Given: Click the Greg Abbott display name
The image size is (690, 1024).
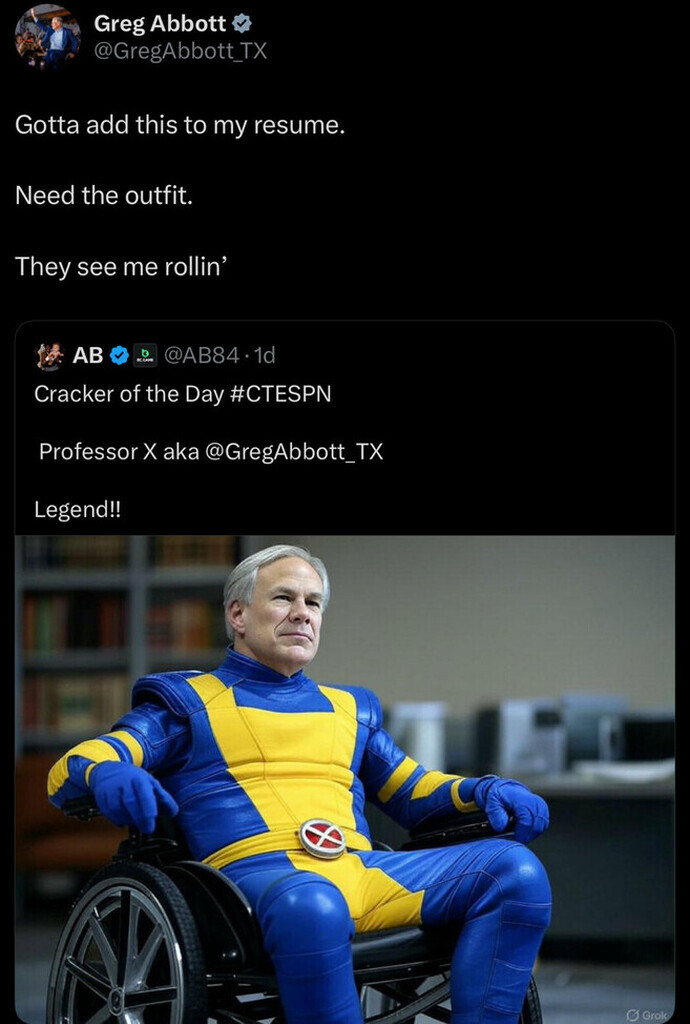Looking at the screenshot, I should tap(160, 23).
